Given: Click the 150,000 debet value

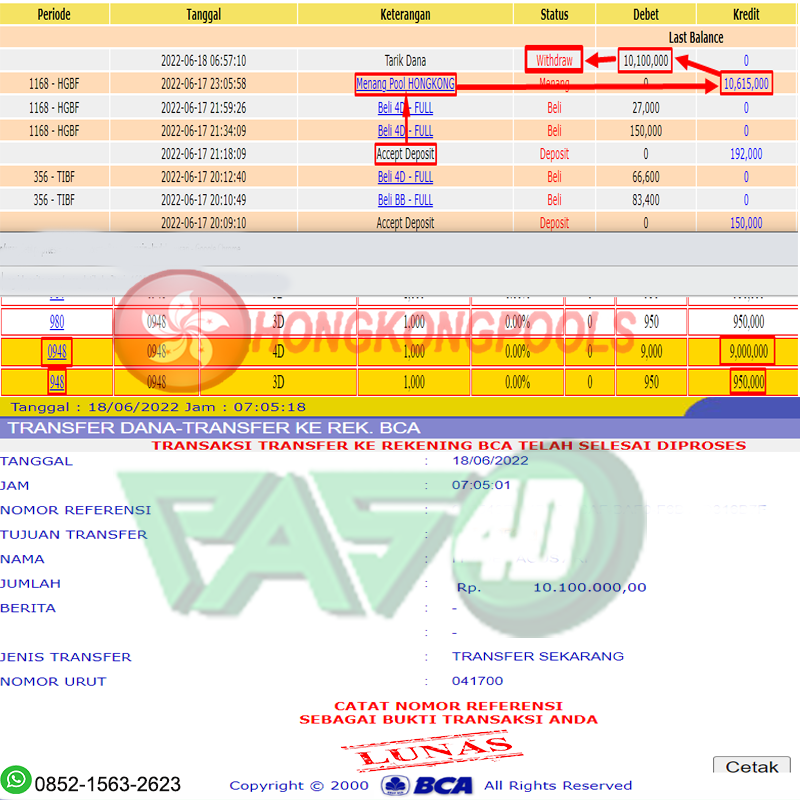Looking at the screenshot, I should (x=646, y=131).
